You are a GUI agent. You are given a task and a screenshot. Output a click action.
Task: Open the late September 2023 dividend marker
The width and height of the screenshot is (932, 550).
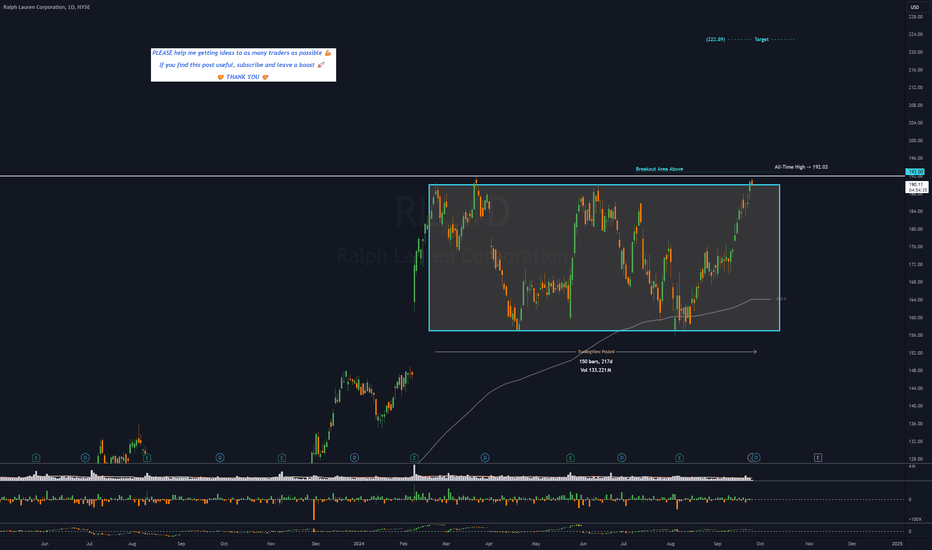[220, 458]
